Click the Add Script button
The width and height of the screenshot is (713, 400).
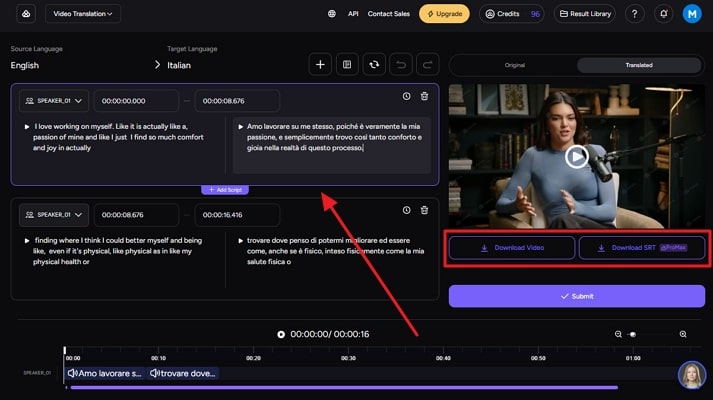pyautogui.click(x=225, y=190)
